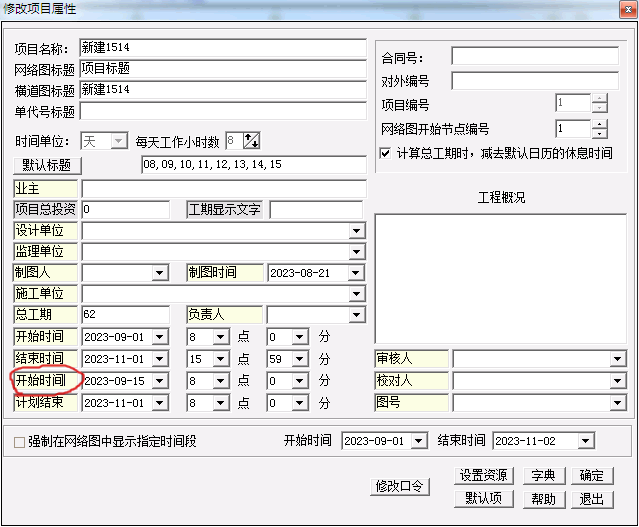Click the 每天工作小时数 up-down arrow icon
This screenshot has height=527, width=639.
[251, 141]
